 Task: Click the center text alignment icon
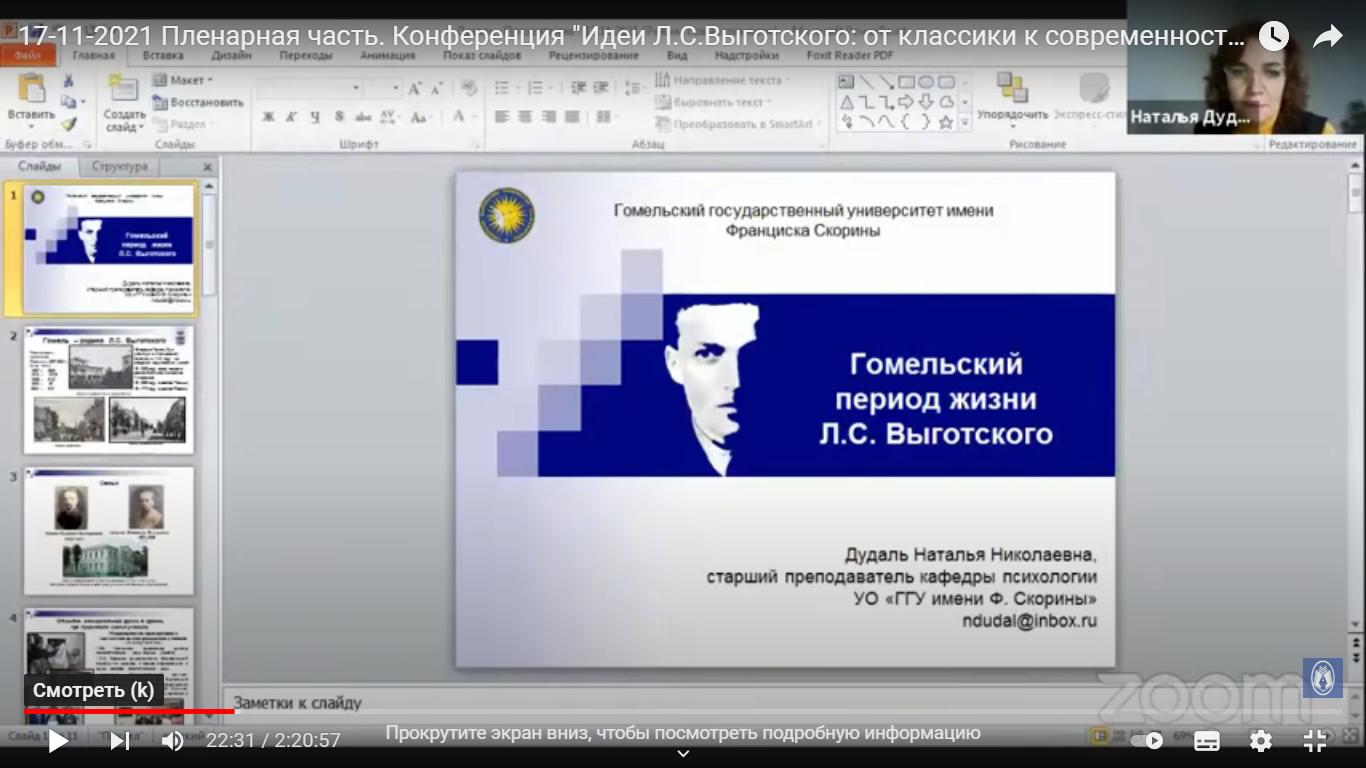[x=526, y=117]
